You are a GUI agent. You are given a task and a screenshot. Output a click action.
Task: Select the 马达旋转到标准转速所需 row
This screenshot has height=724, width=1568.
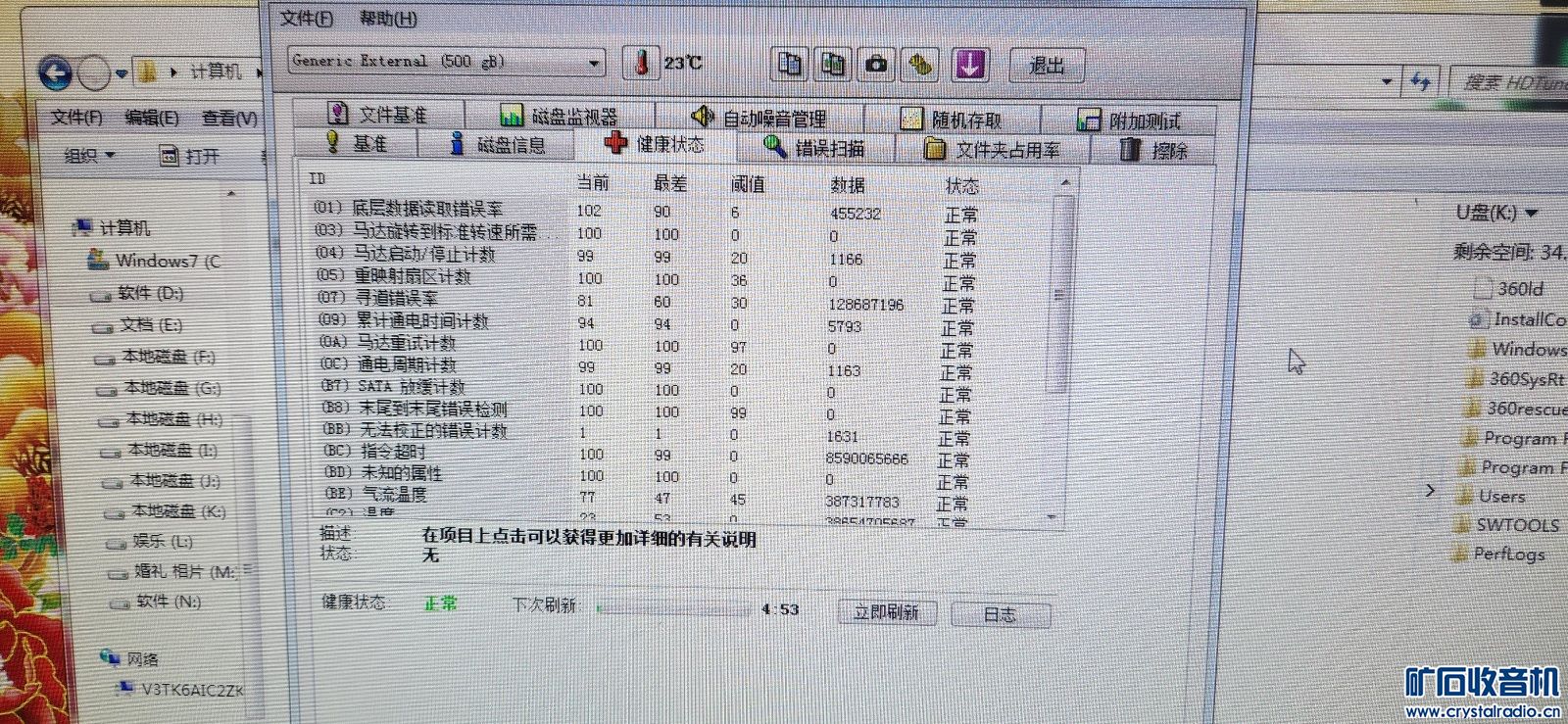tap(647, 233)
